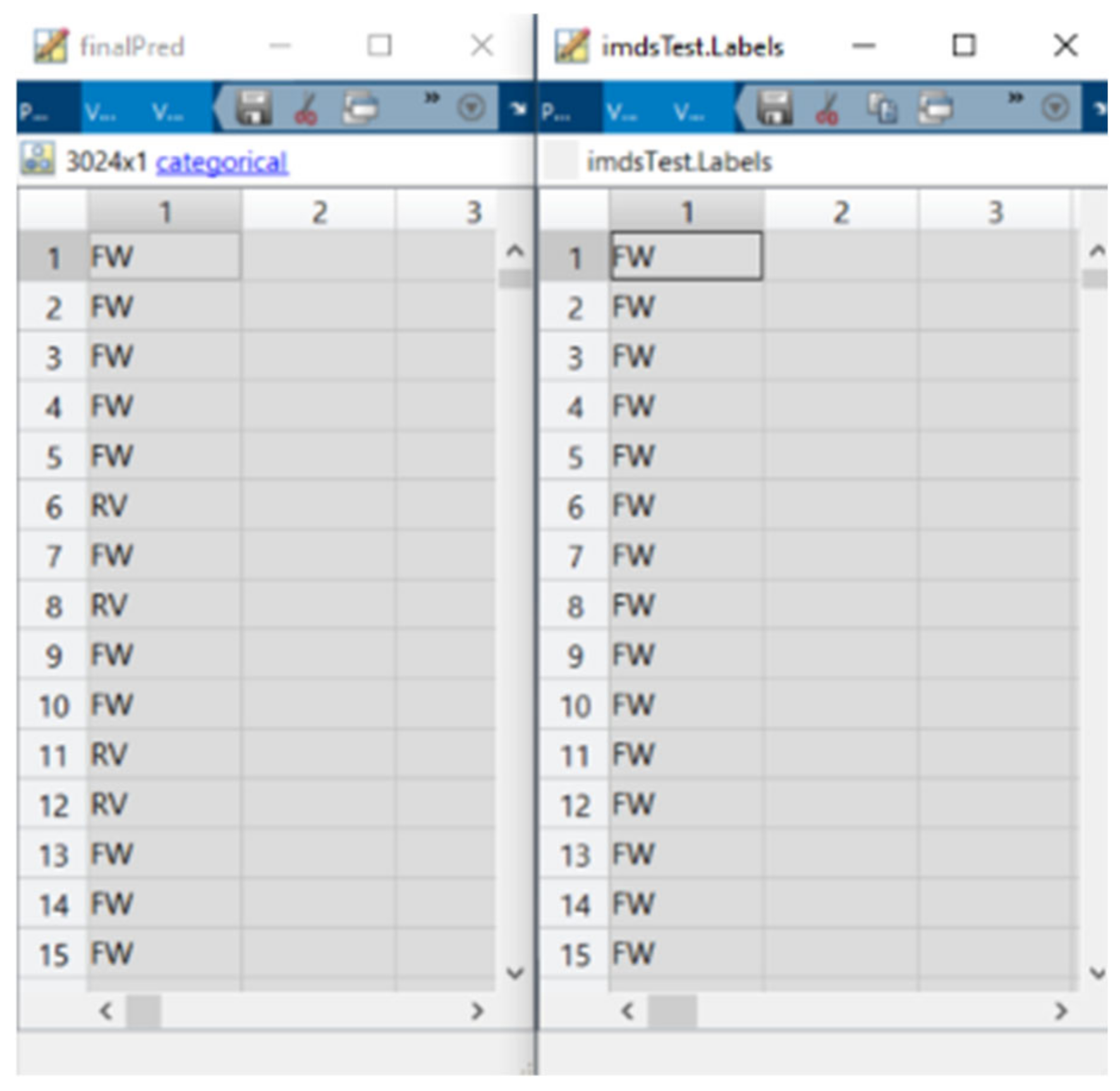The image size is (1120, 1091).
Task: Open the P... tab in finalPred window
Action: [x=35, y=113]
